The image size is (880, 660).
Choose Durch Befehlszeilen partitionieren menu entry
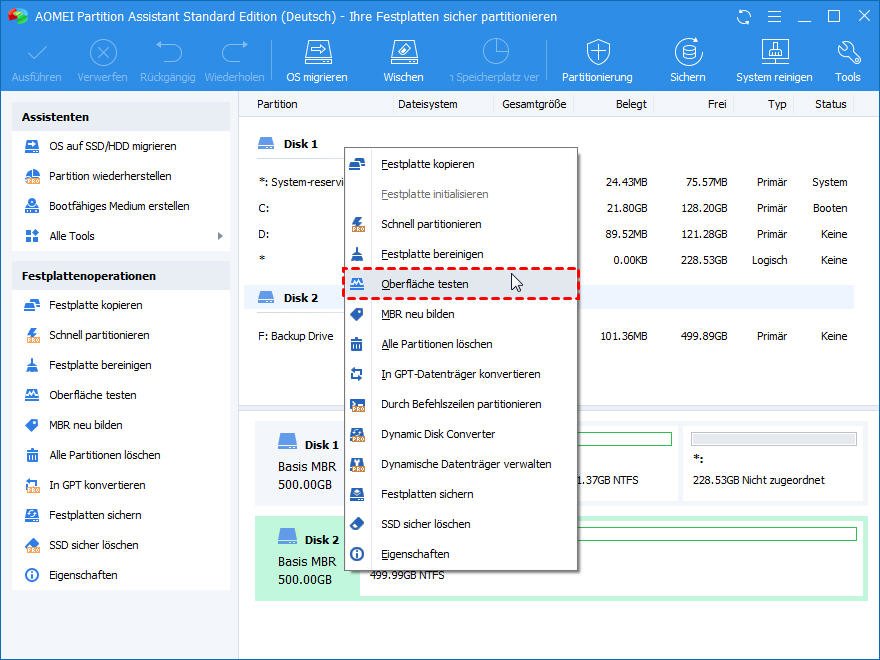pyautogui.click(x=461, y=404)
